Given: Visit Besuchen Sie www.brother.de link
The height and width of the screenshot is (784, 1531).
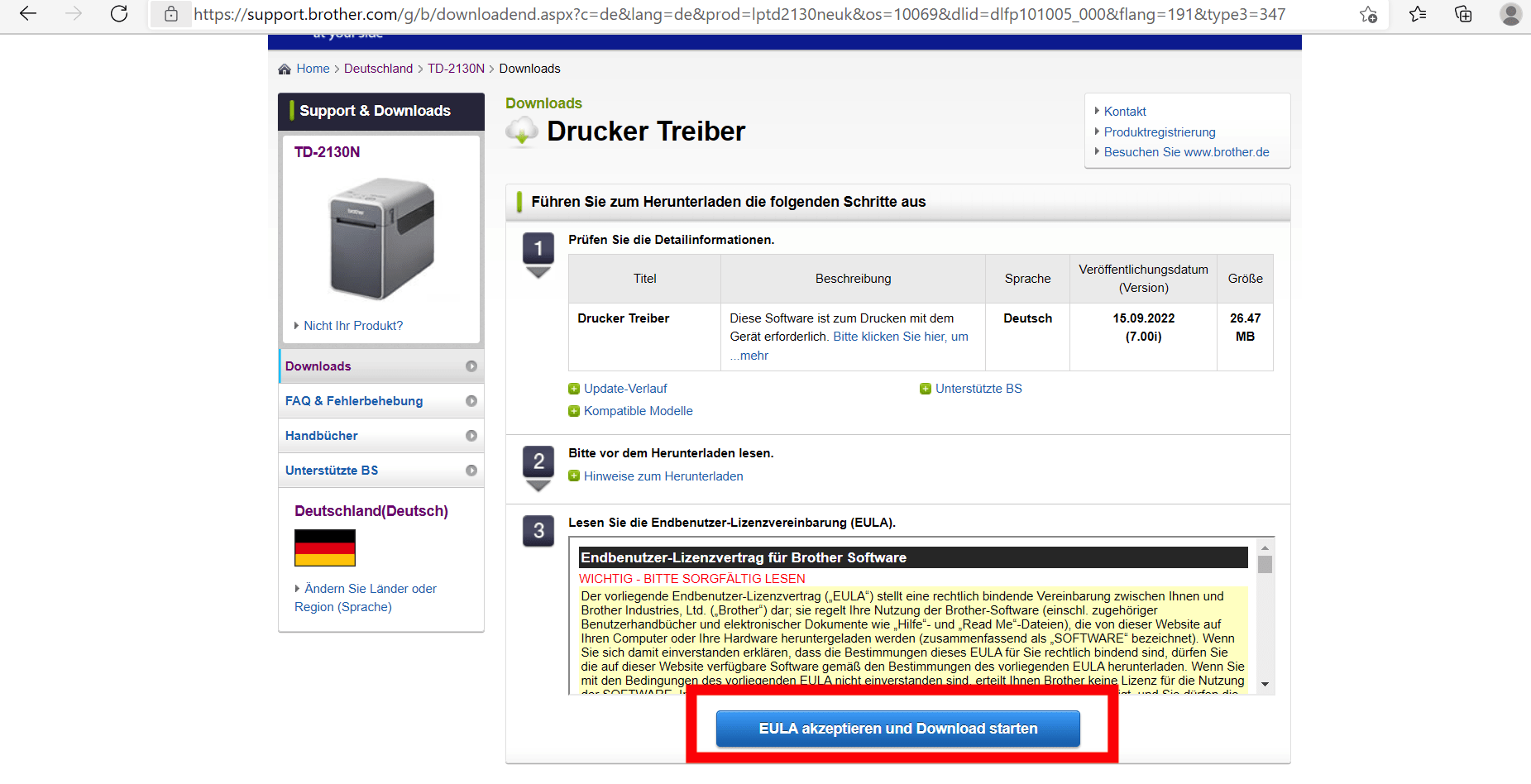Looking at the screenshot, I should 1186,152.
